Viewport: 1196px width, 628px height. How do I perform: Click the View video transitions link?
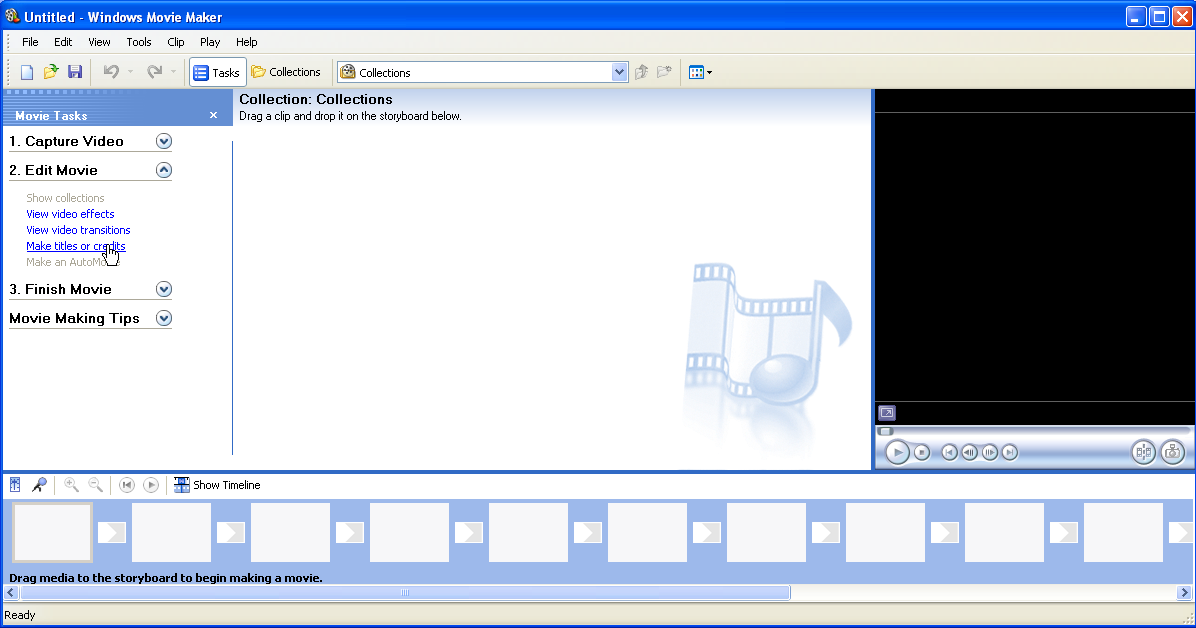coord(78,230)
